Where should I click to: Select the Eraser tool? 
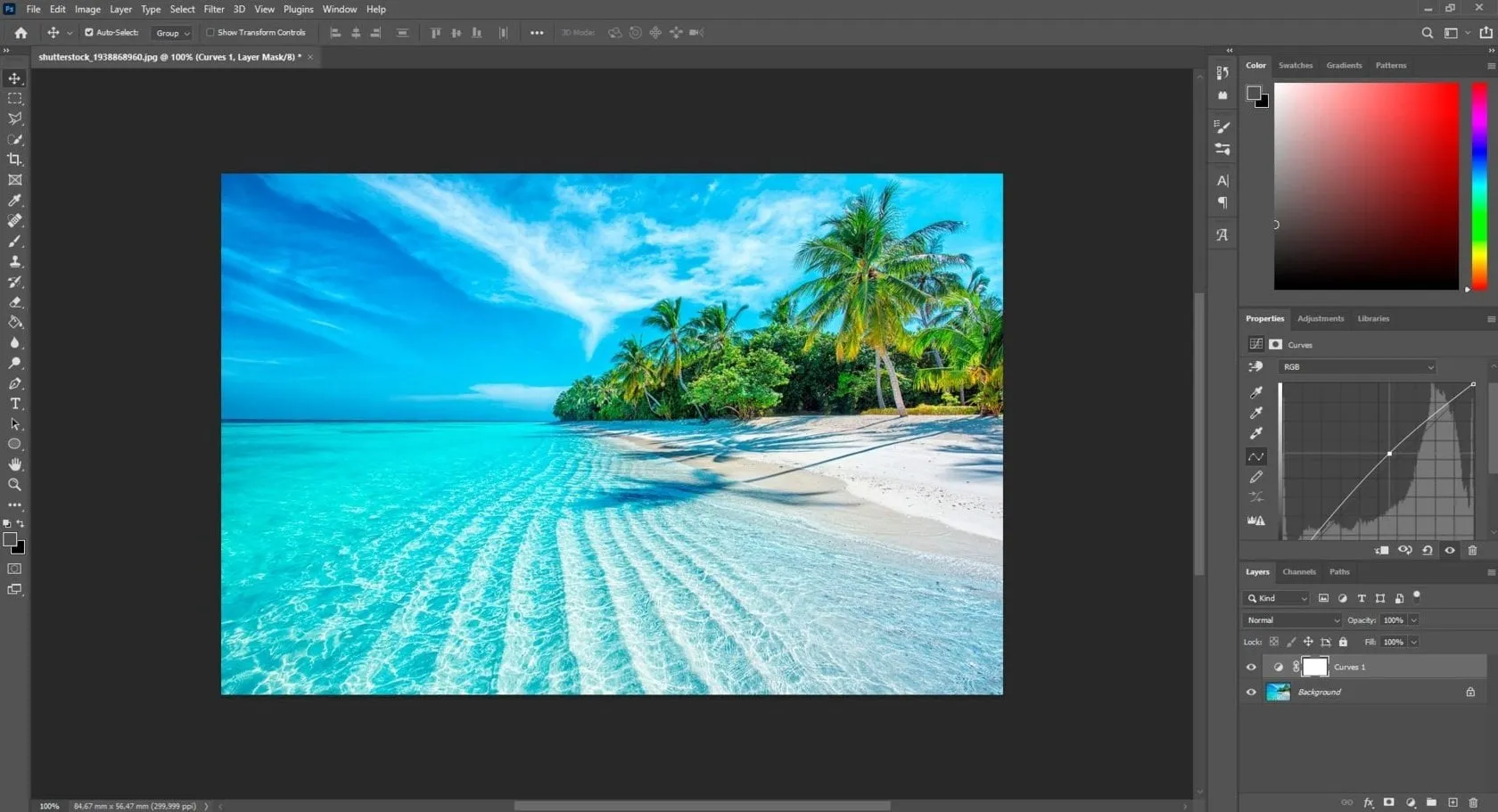(15, 302)
